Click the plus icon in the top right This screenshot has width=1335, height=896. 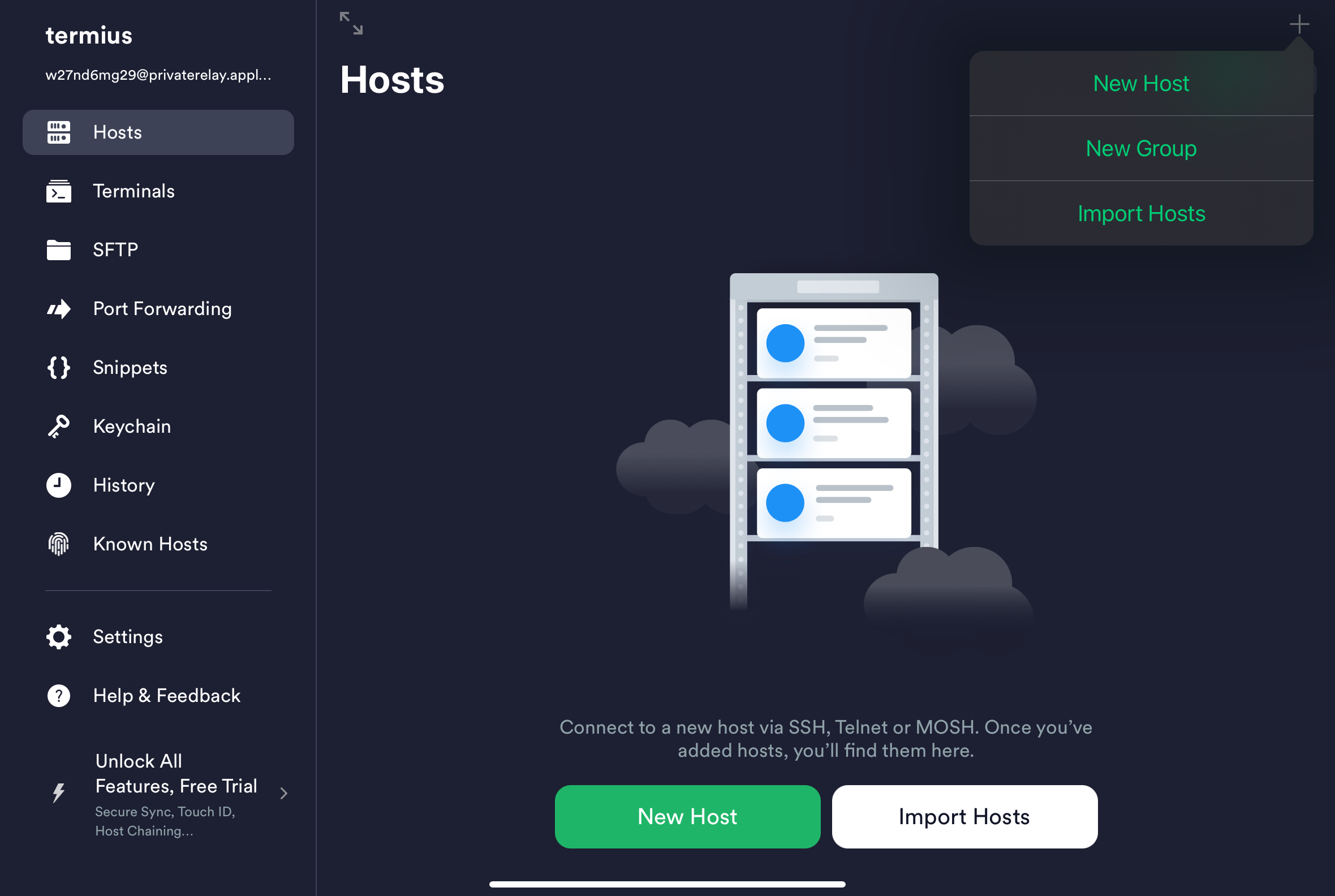(1299, 24)
